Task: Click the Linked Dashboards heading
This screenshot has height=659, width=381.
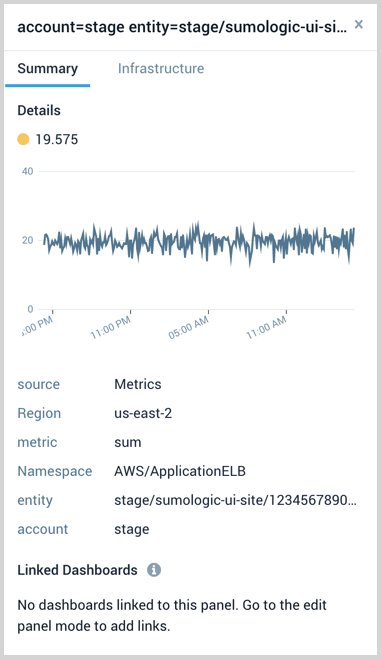Action: [x=77, y=570]
